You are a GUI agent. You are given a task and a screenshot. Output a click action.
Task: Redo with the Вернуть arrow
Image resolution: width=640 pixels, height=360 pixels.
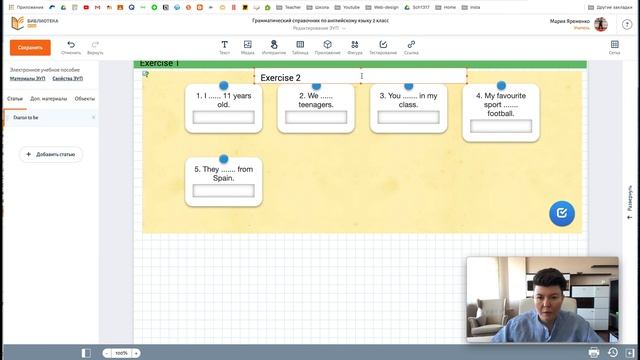tap(95, 47)
